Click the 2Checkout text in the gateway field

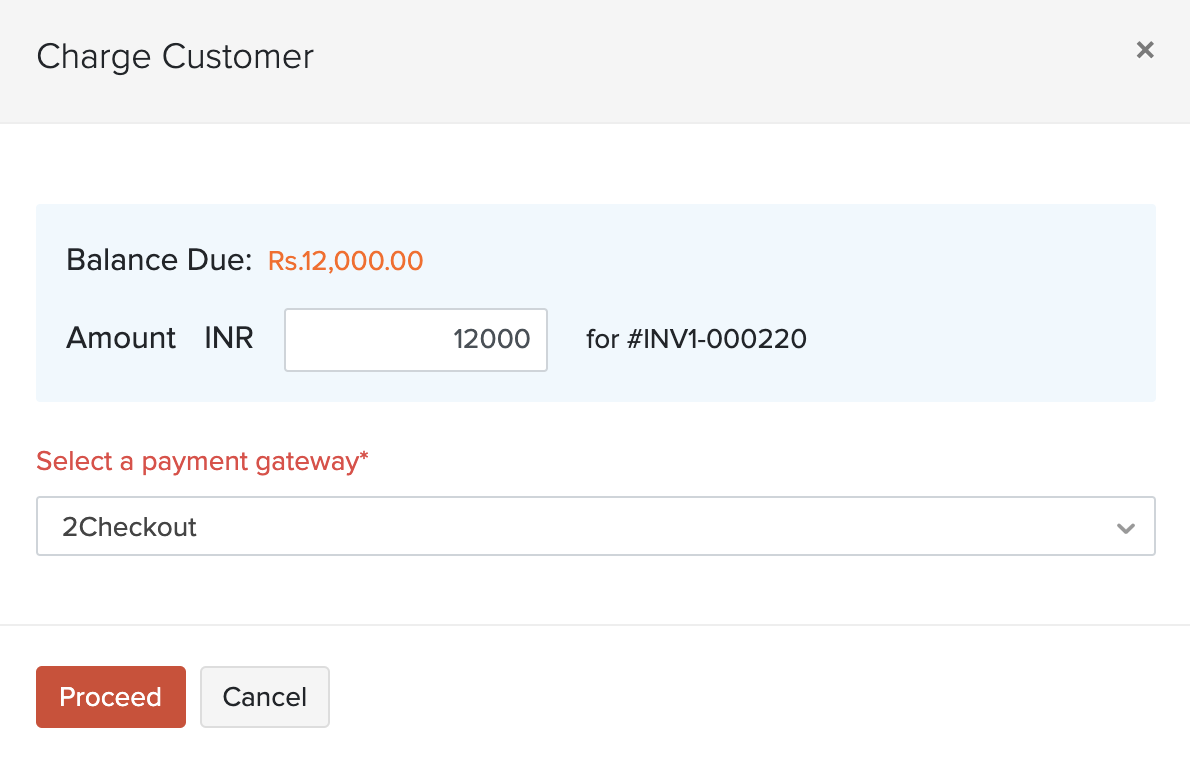[x=130, y=527]
